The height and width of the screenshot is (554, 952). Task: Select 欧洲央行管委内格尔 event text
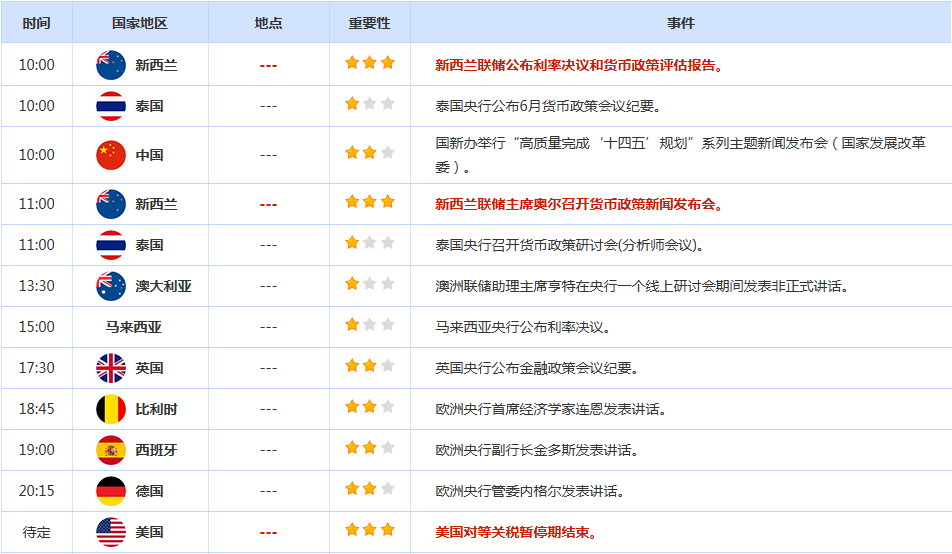(529, 491)
